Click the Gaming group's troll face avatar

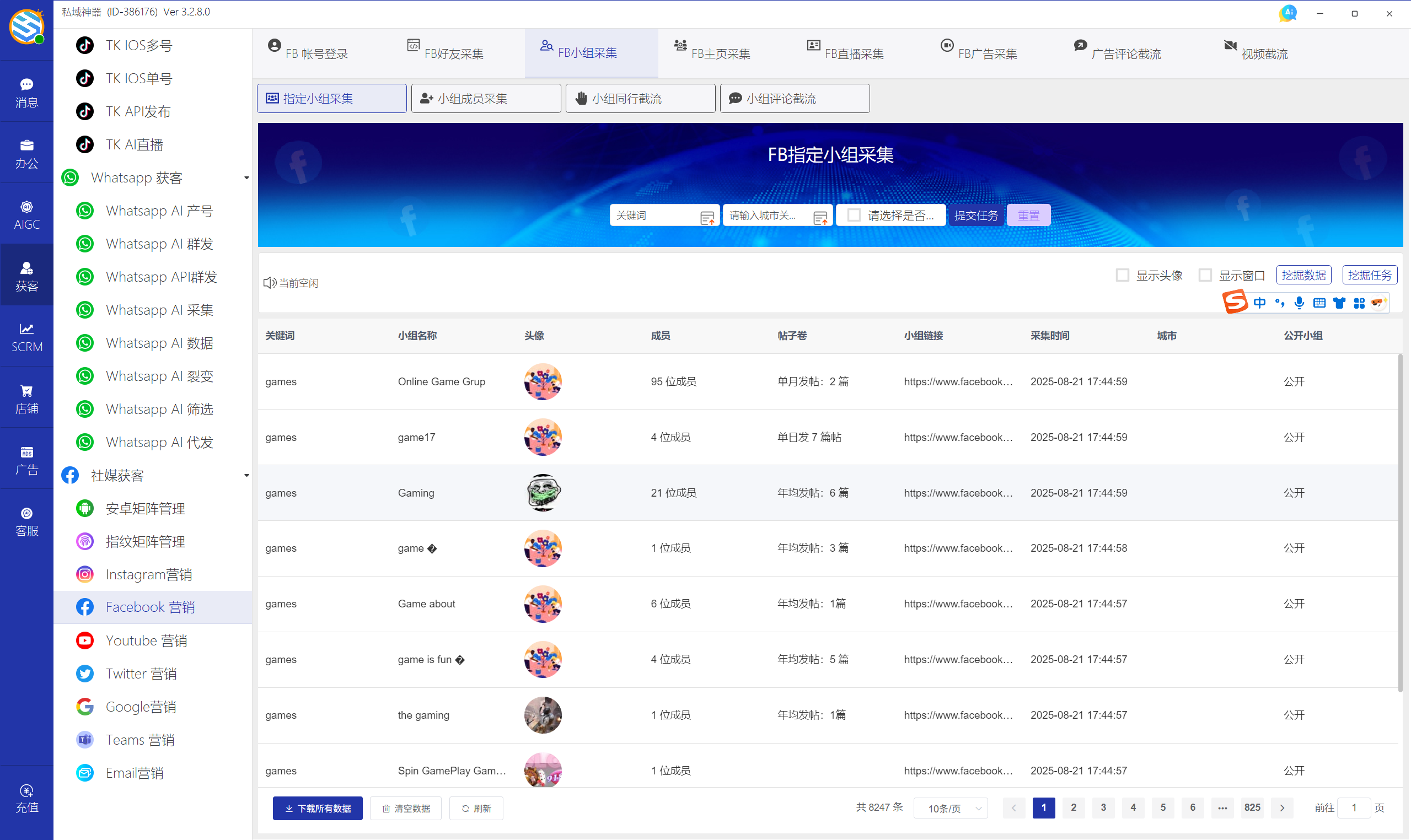pos(543,492)
